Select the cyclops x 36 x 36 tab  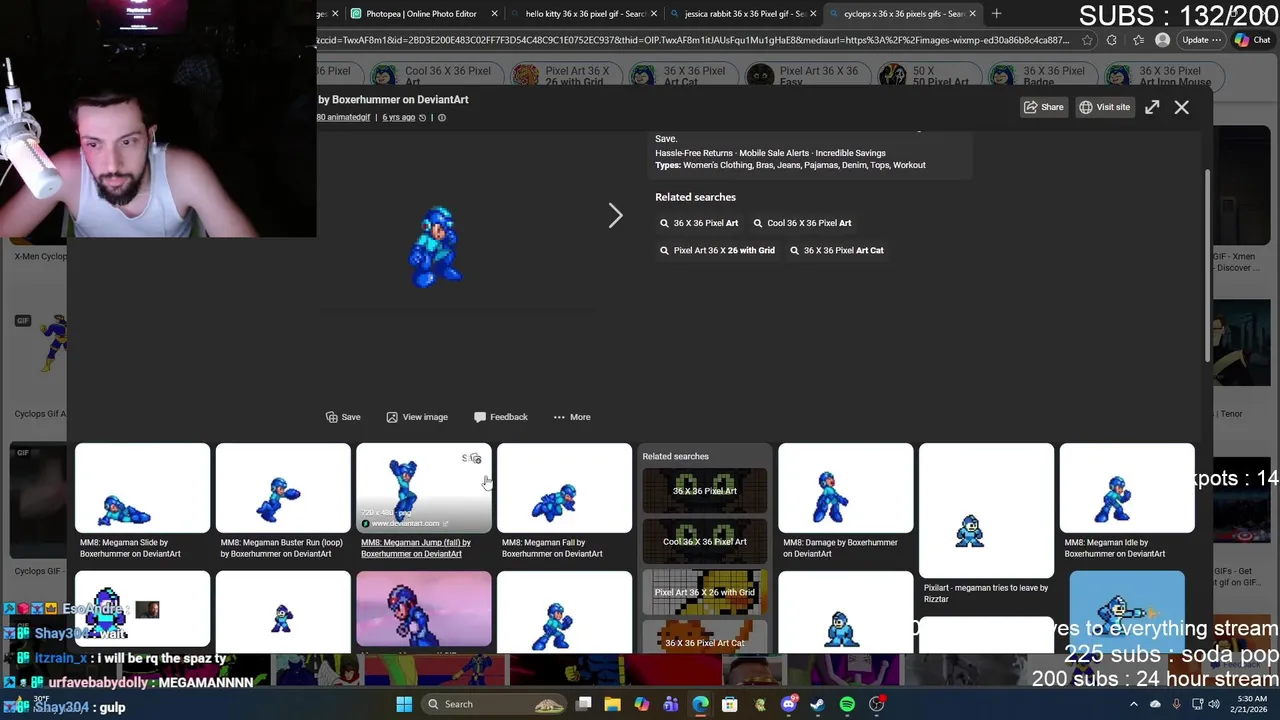click(903, 14)
